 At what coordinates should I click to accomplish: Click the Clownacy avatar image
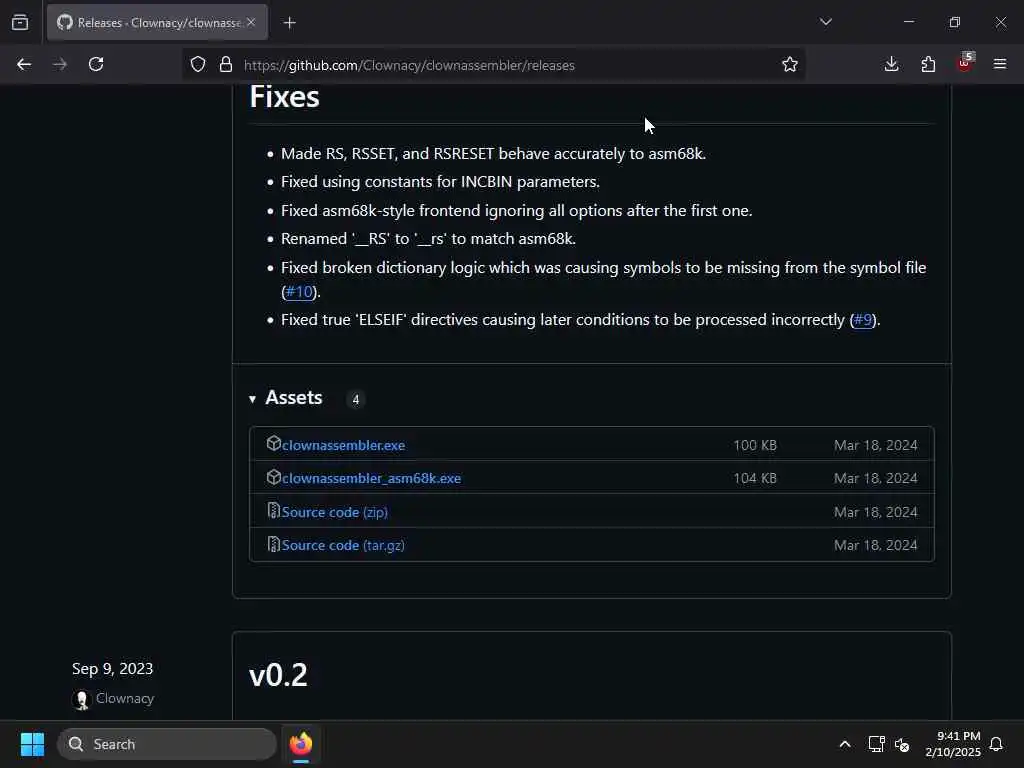81,700
